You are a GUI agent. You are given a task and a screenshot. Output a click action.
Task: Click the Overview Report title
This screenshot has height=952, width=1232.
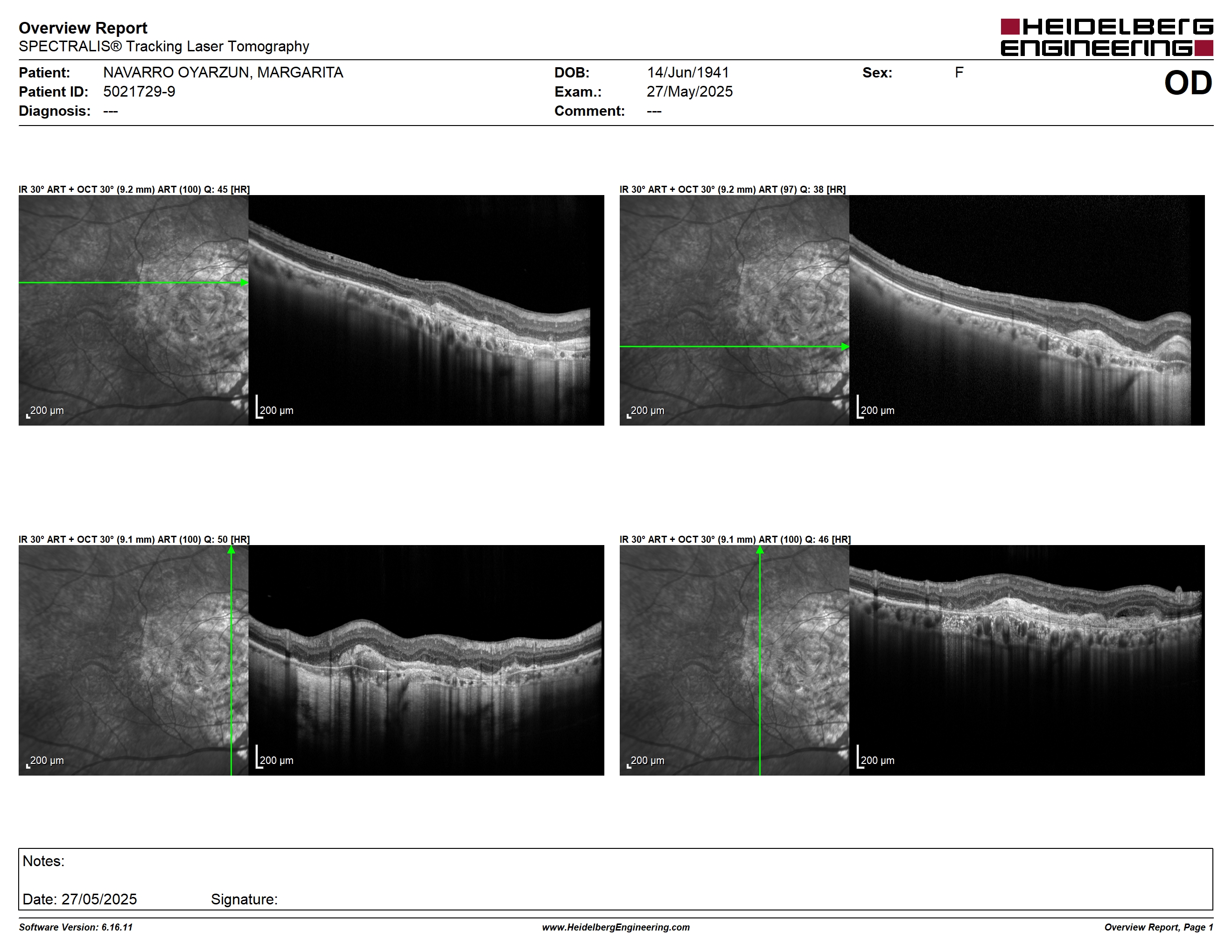[83, 28]
